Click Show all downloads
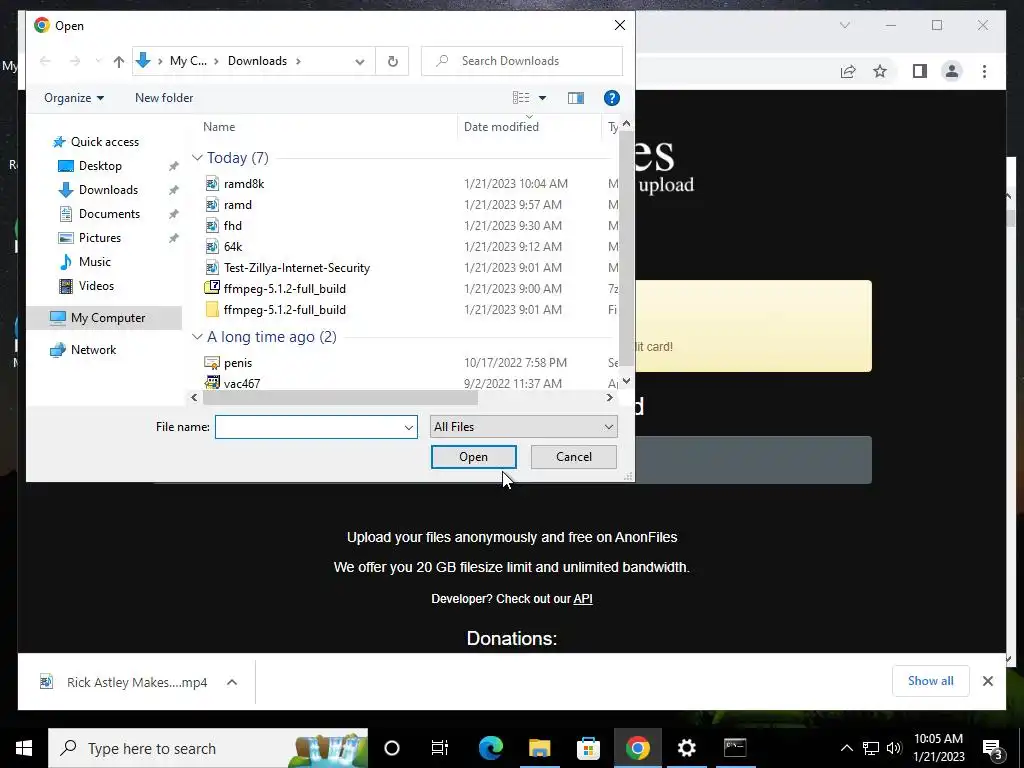The height and width of the screenshot is (768, 1024). (x=931, y=681)
